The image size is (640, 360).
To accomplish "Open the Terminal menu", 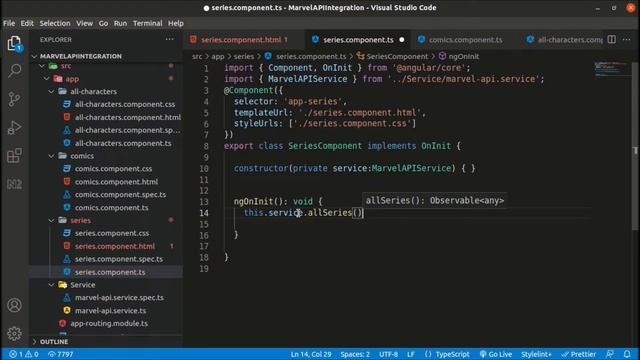I will click(147, 23).
